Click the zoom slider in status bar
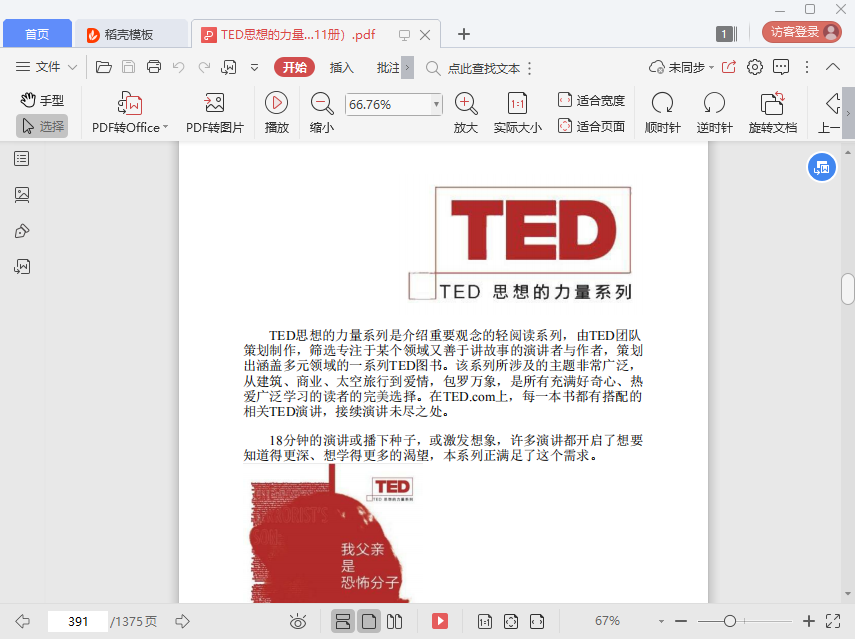Screen dimensions: 855x639 [x=730, y=621]
